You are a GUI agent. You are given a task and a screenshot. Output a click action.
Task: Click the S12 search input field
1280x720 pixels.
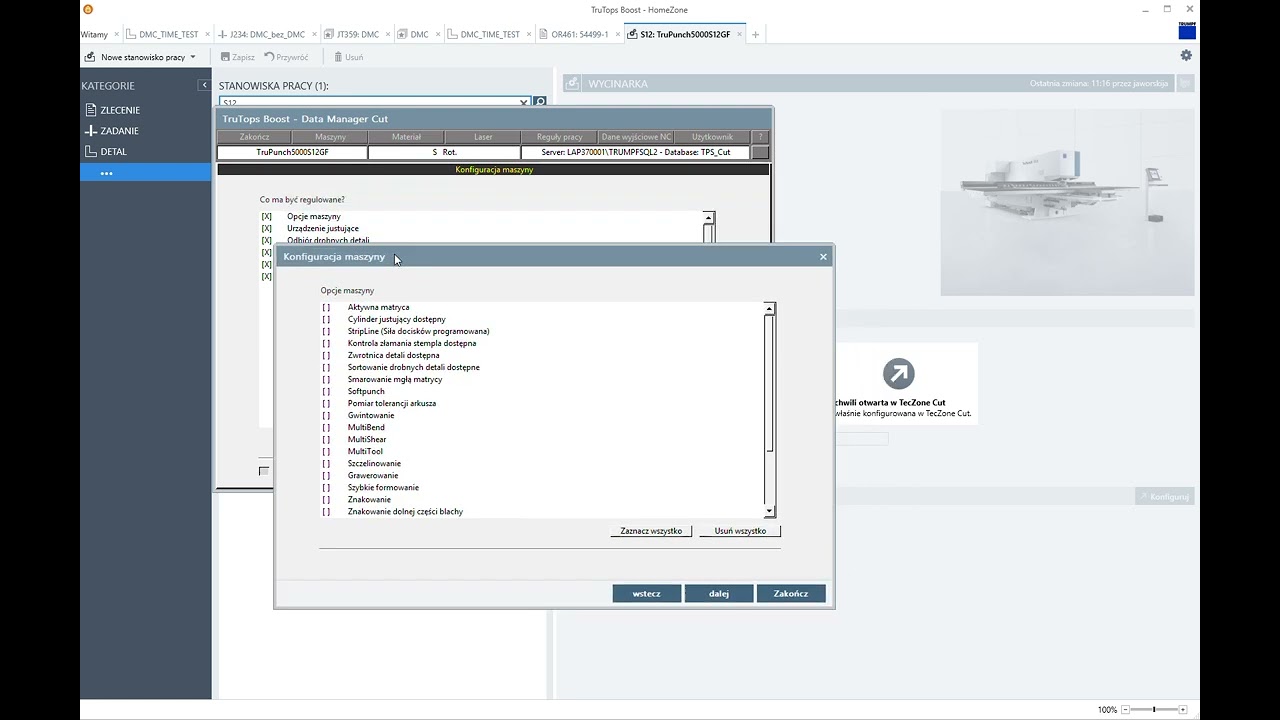point(368,102)
